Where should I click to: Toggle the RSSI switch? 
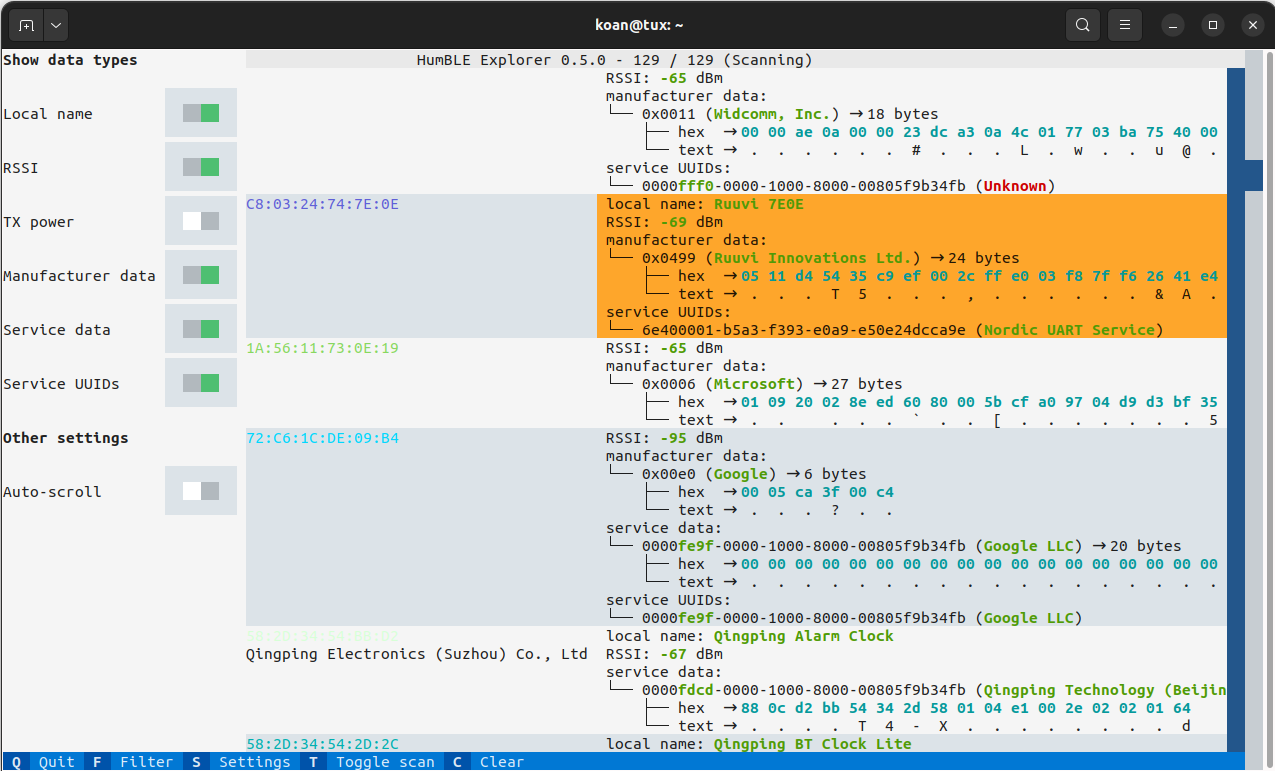(201, 167)
